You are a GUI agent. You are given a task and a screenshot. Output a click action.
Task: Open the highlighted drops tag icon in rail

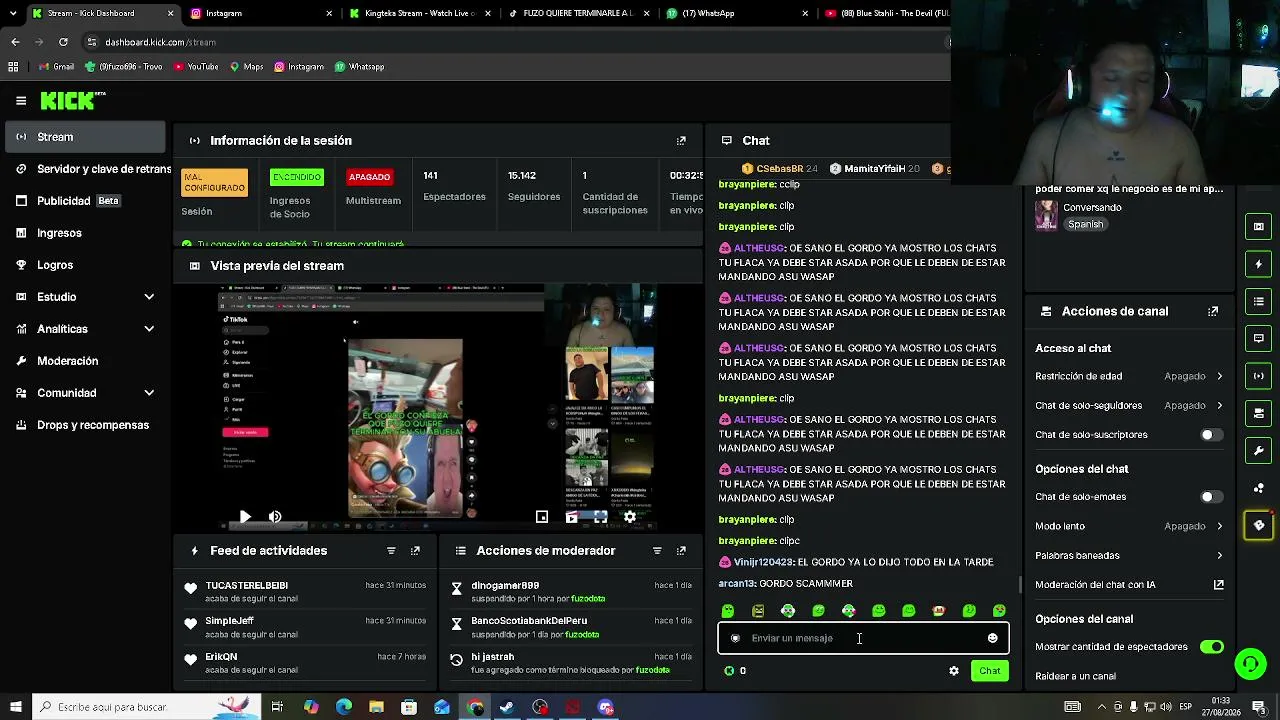(1259, 525)
